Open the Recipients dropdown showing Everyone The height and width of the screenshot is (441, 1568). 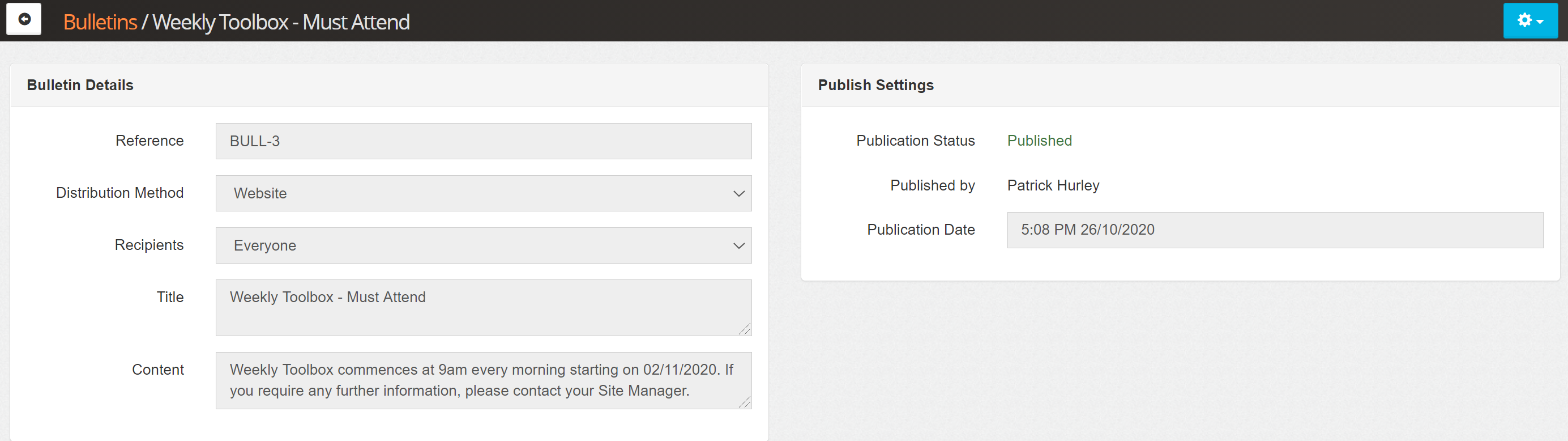point(483,245)
